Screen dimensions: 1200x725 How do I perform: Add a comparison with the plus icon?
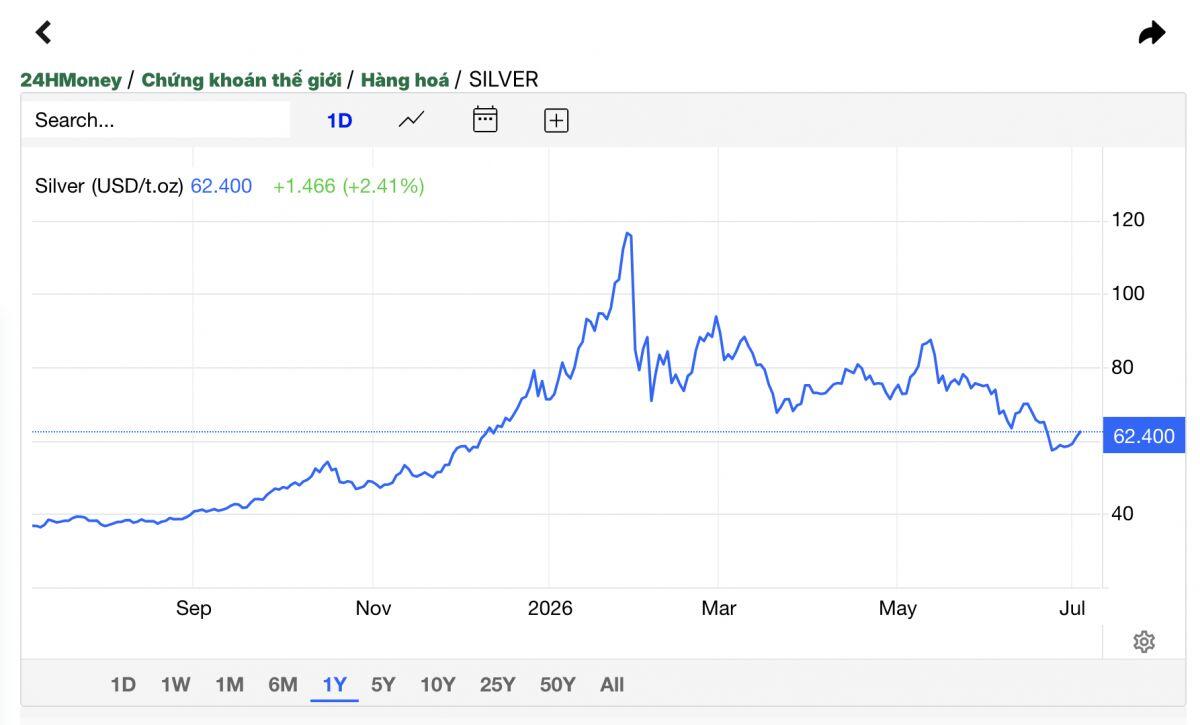tap(556, 120)
